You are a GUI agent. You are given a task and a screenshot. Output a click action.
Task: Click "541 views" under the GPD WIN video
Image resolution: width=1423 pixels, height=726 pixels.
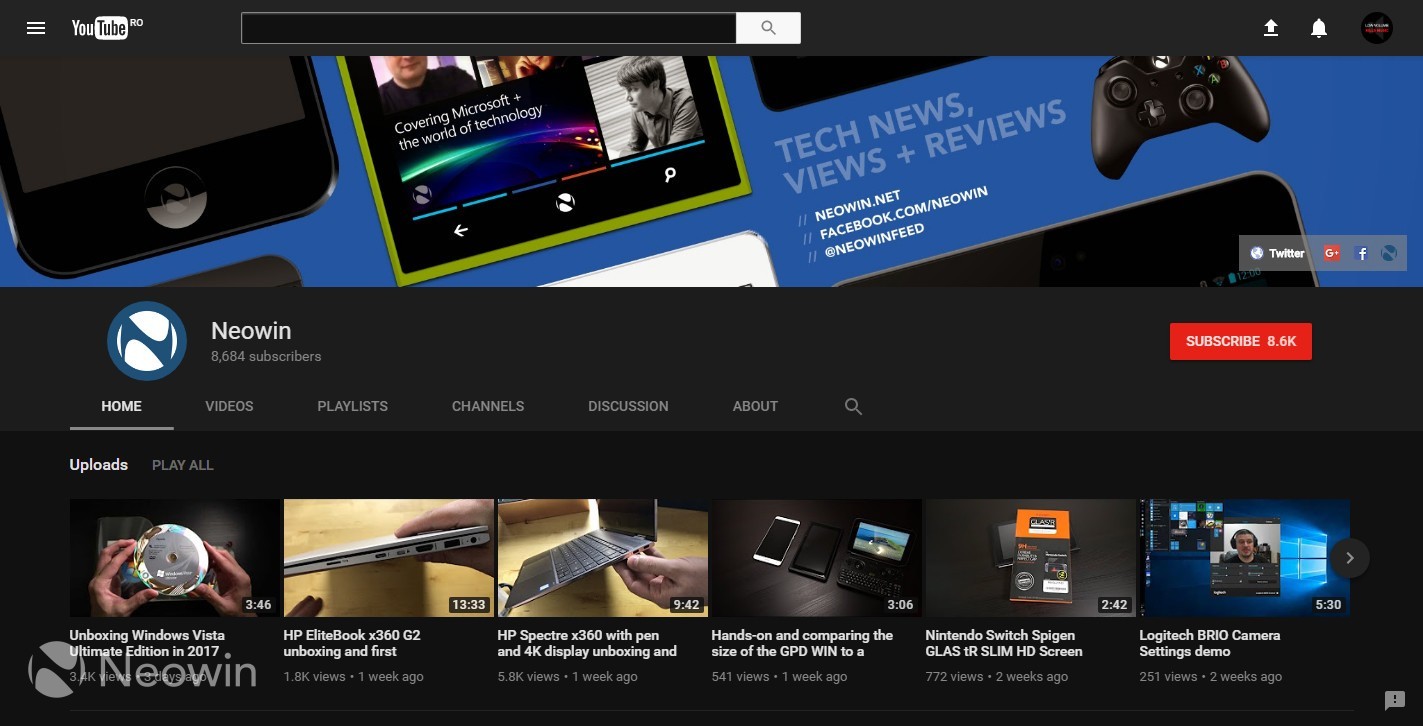point(740,677)
